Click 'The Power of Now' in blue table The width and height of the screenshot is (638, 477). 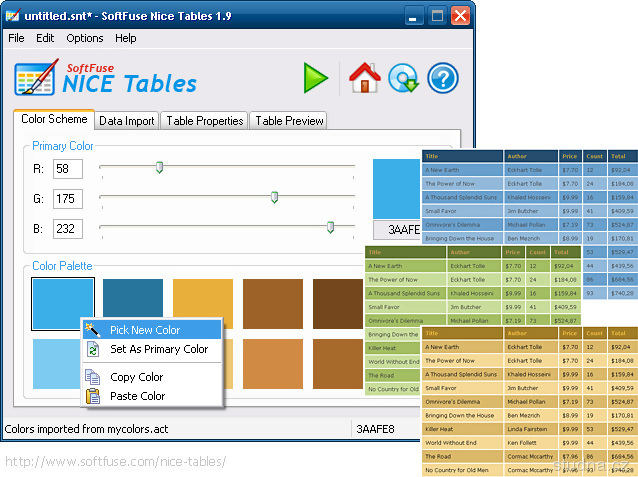[450, 184]
